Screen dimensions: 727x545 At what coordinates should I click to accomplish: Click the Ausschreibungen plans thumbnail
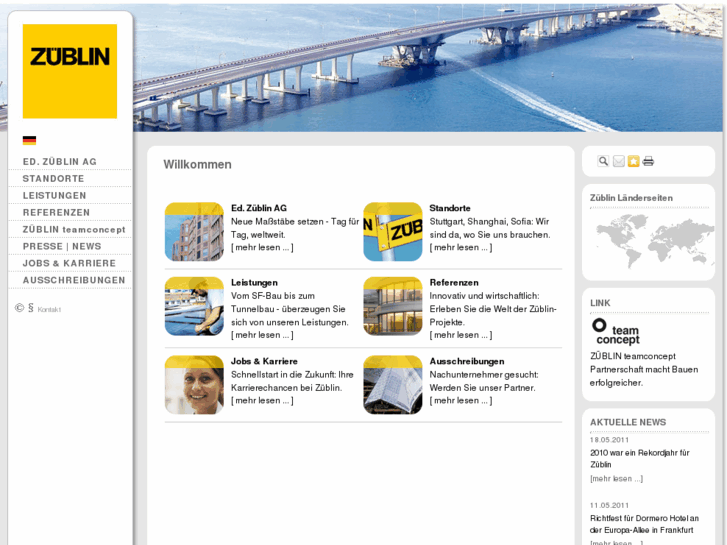(x=393, y=385)
